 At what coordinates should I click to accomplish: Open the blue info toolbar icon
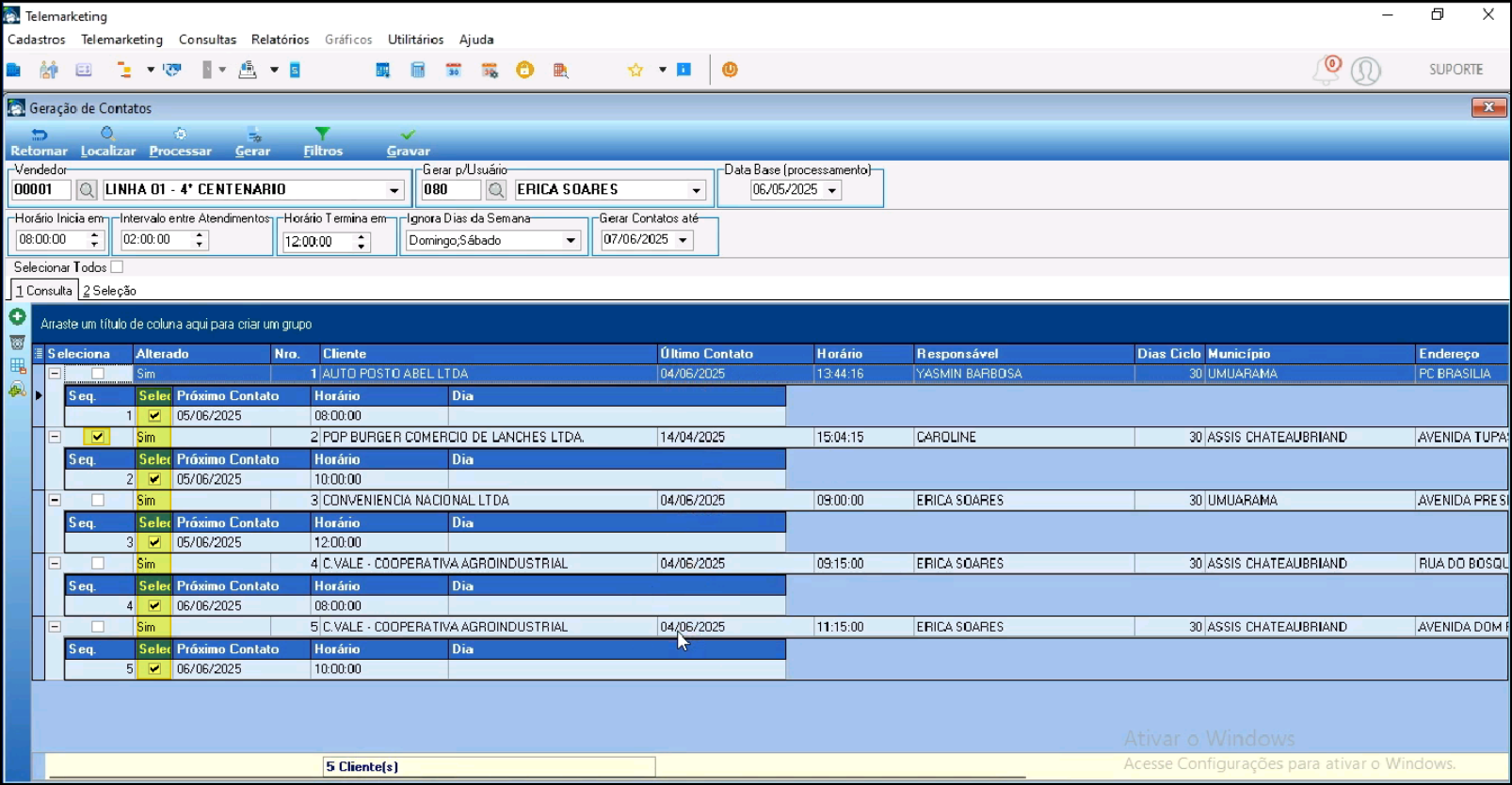pyautogui.click(x=684, y=70)
